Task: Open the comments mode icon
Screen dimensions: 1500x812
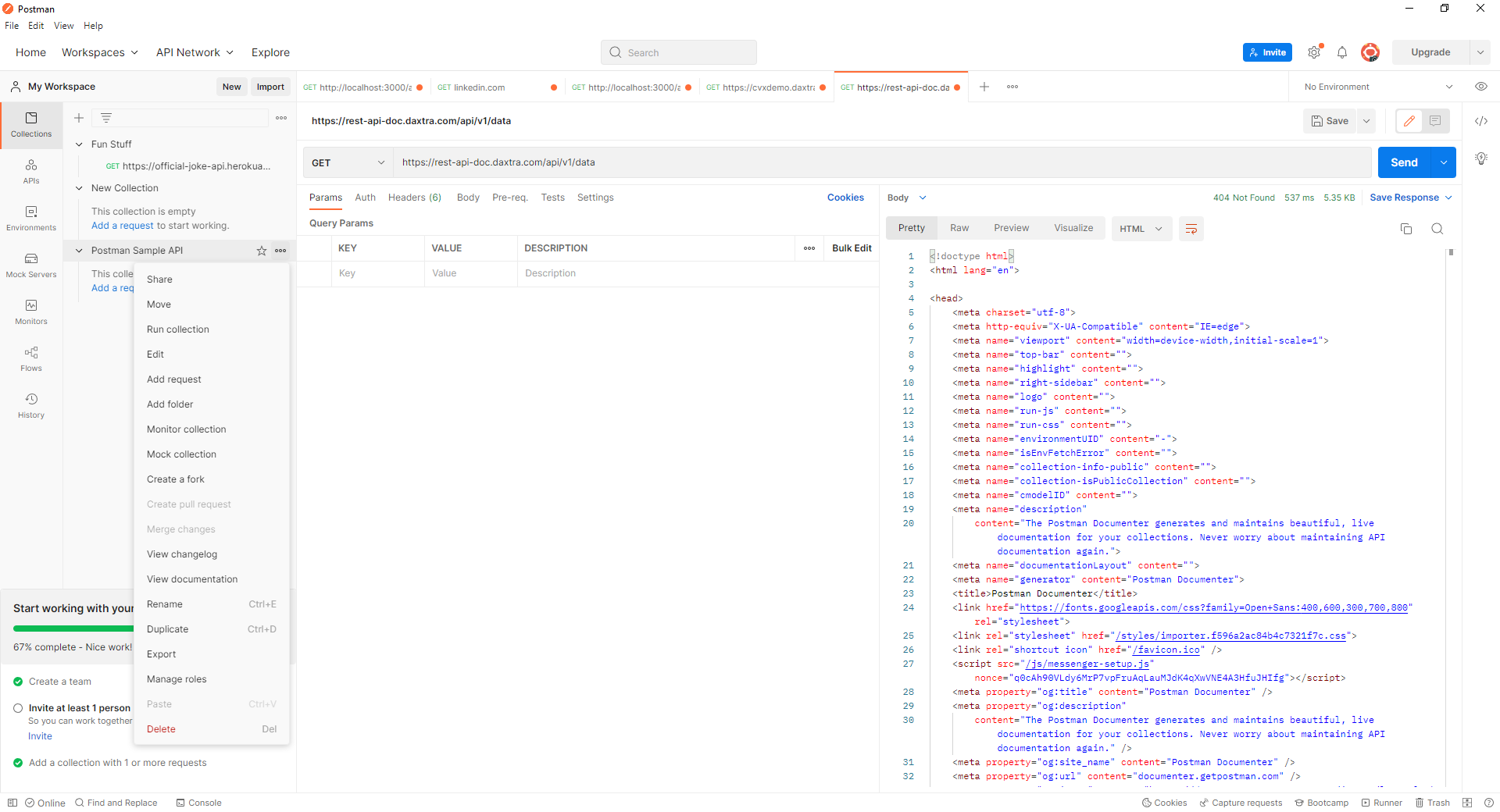Action: coord(1435,121)
